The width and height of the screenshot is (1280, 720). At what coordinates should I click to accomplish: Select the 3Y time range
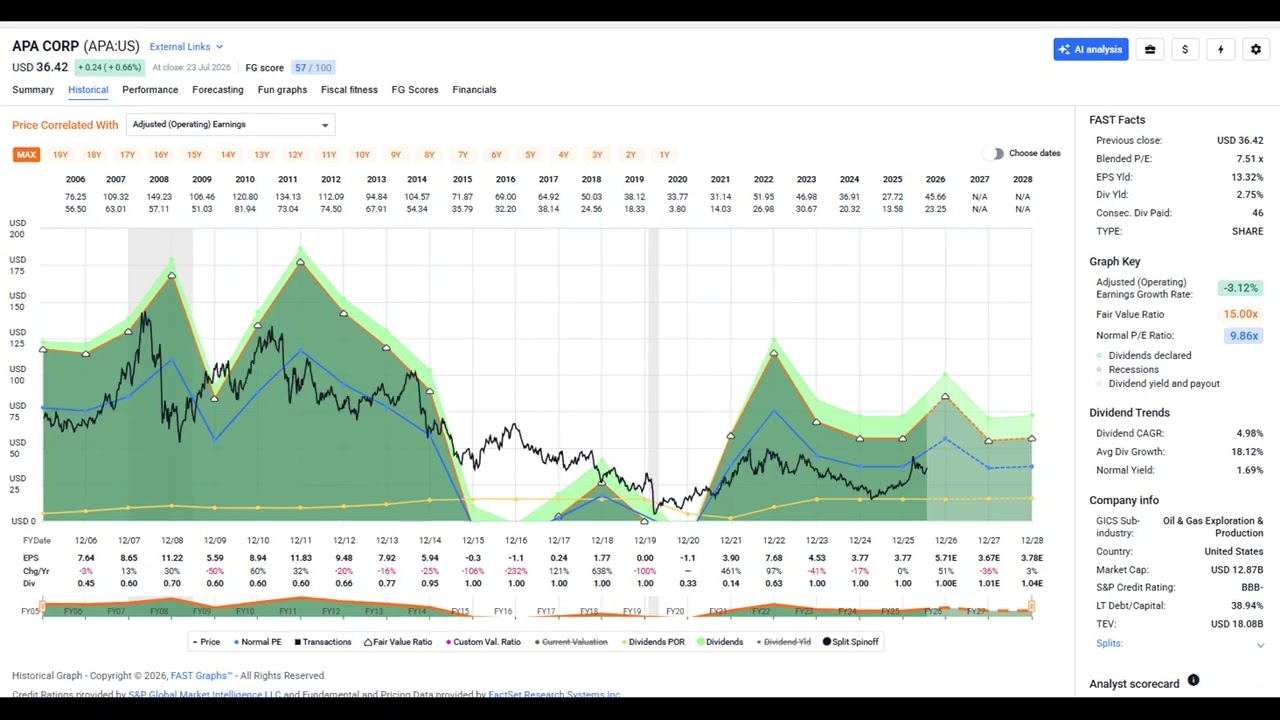597,155
